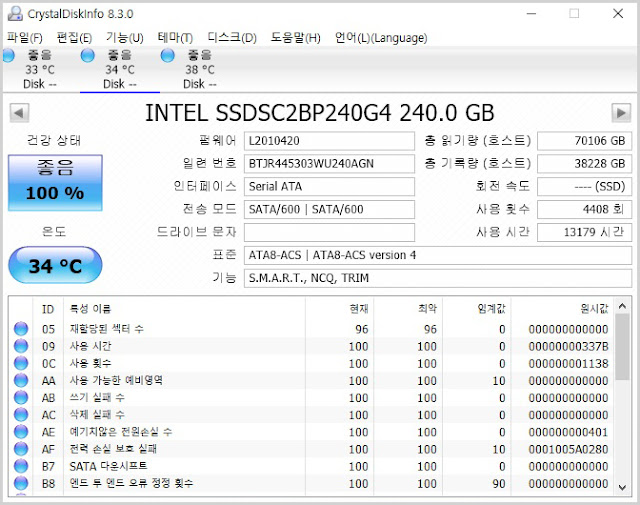Click the serial number field BTJR445303WU240AGN
The height and width of the screenshot is (505, 640).
click(x=329, y=164)
